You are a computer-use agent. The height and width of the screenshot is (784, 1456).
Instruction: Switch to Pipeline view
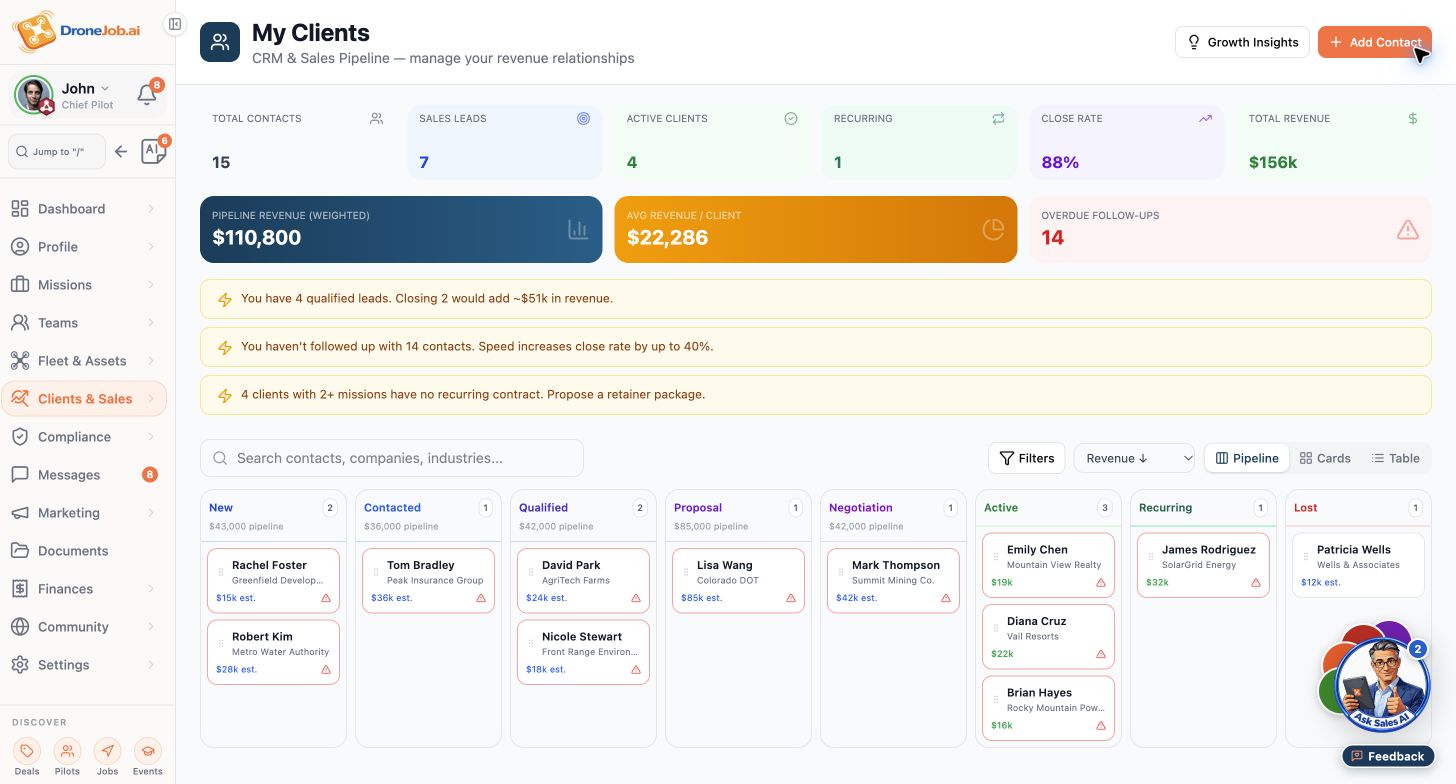(x=1246, y=458)
